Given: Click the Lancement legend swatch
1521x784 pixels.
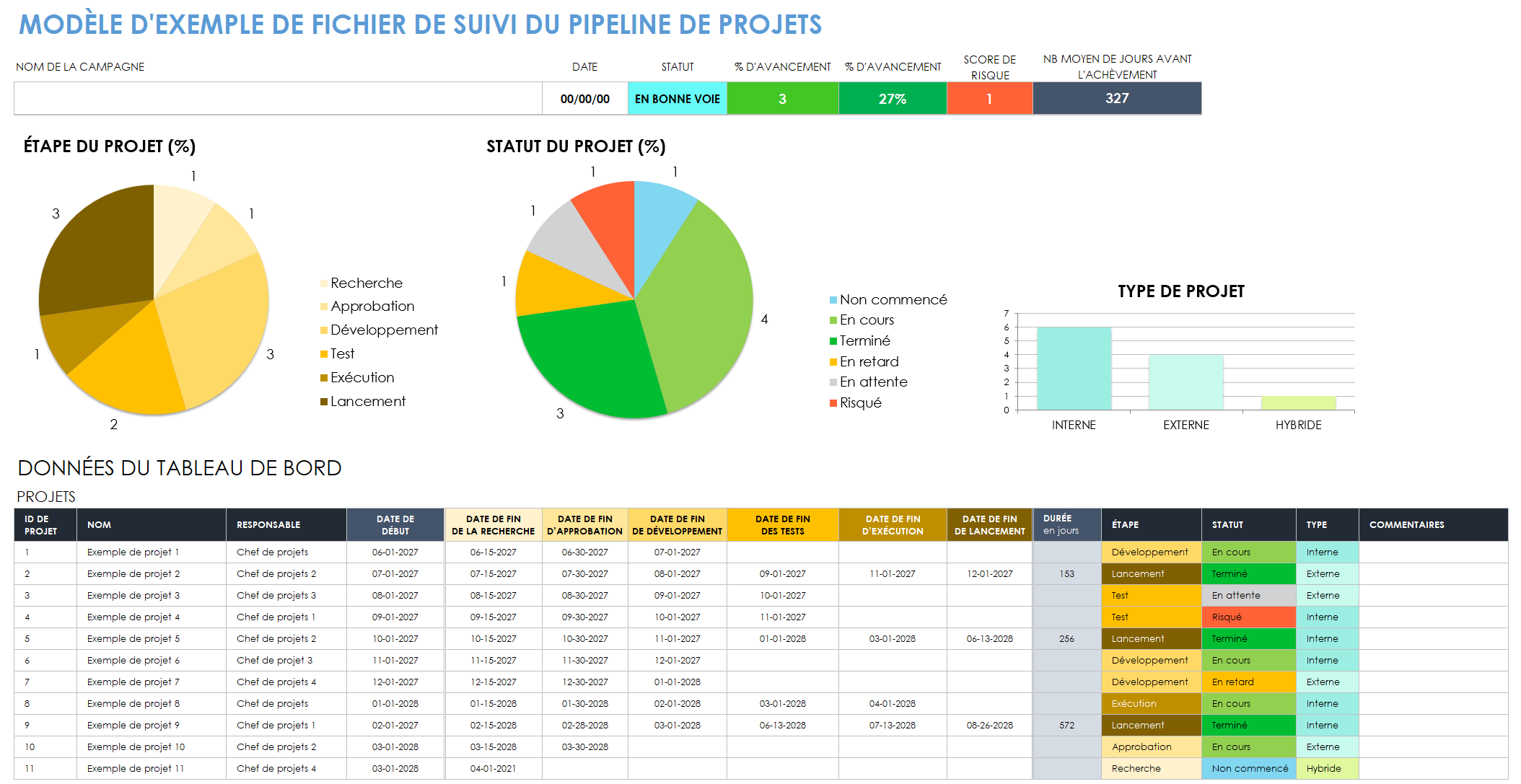Looking at the screenshot, I should tap(324, 402).
